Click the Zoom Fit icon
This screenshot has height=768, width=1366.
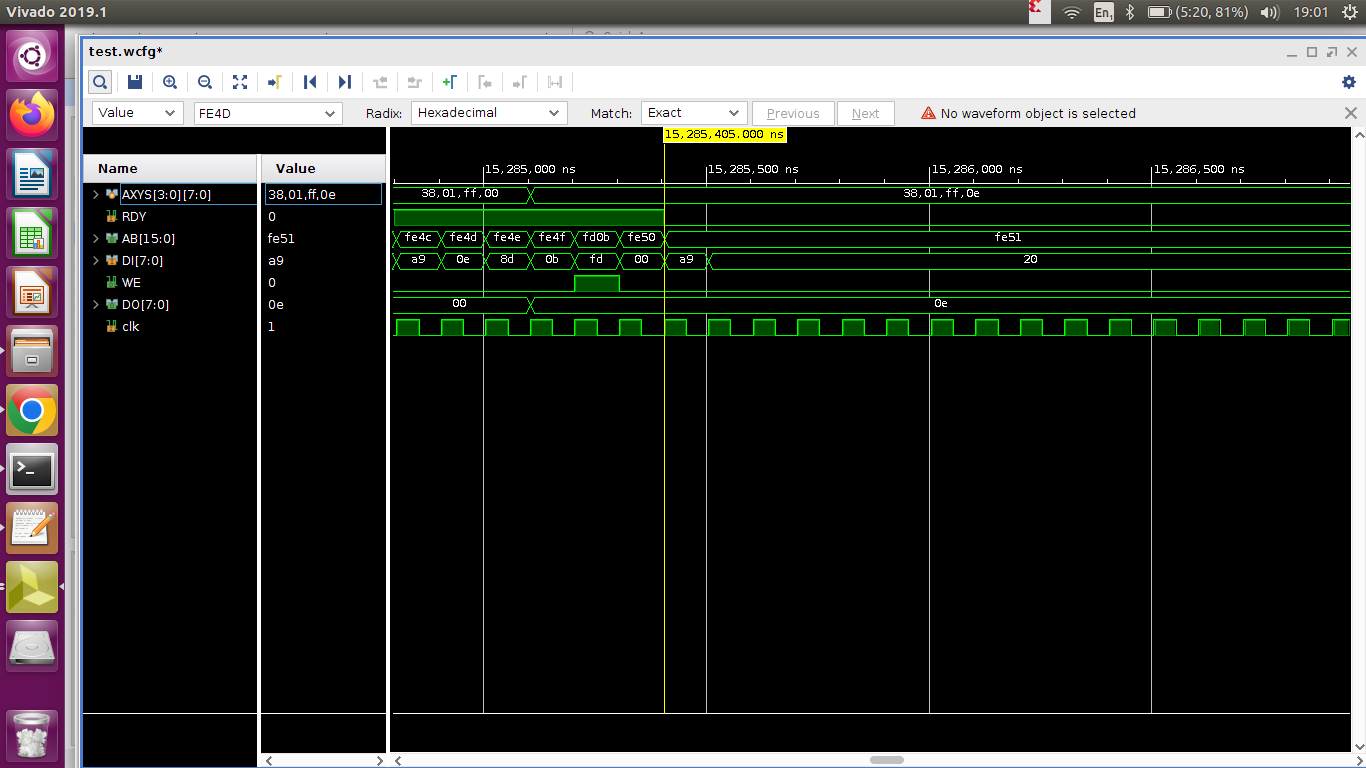[x=240, y=82]
